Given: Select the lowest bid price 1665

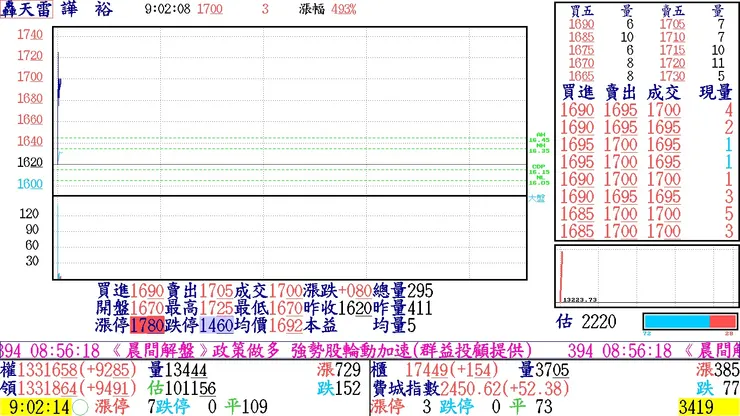Looking at the screenshot, I should [x=581, y=76].
